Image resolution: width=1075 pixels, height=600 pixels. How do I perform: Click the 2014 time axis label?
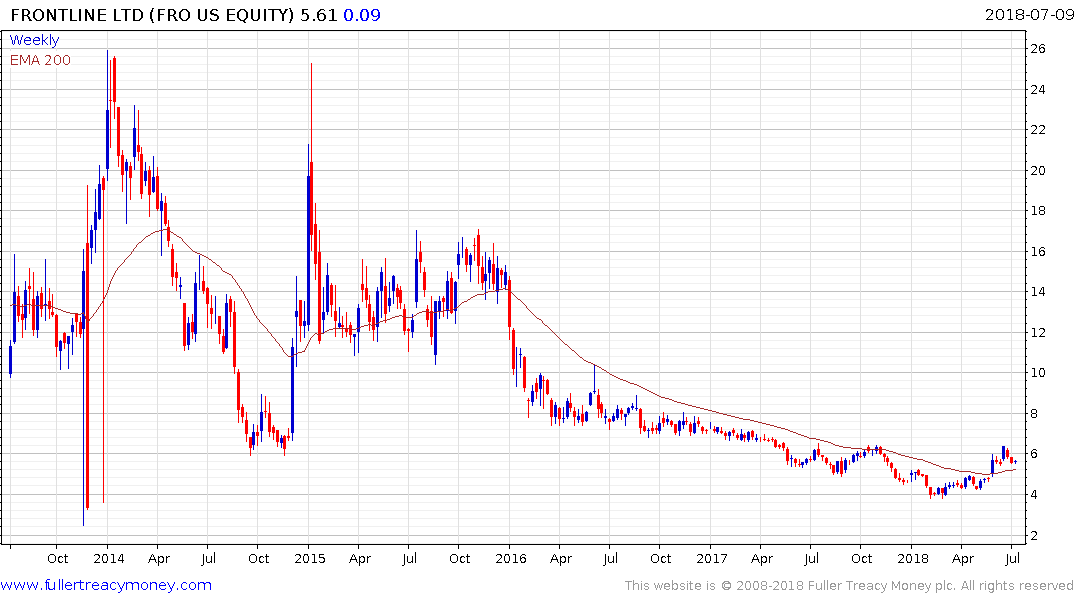(x=108, y=558)
